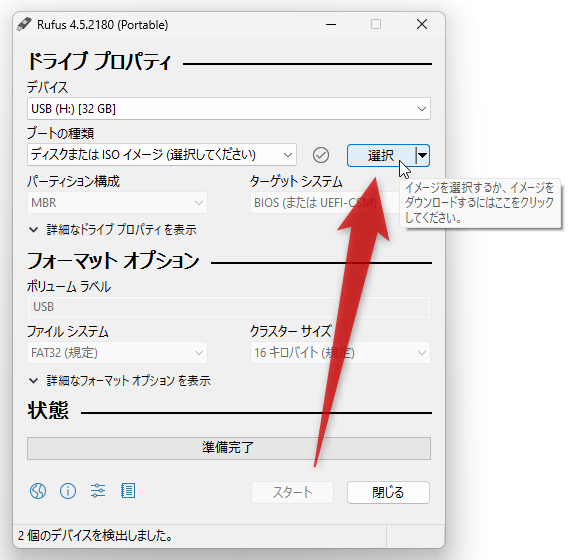Open the パーティション構成 MBR dropdown

click(117, 203)
